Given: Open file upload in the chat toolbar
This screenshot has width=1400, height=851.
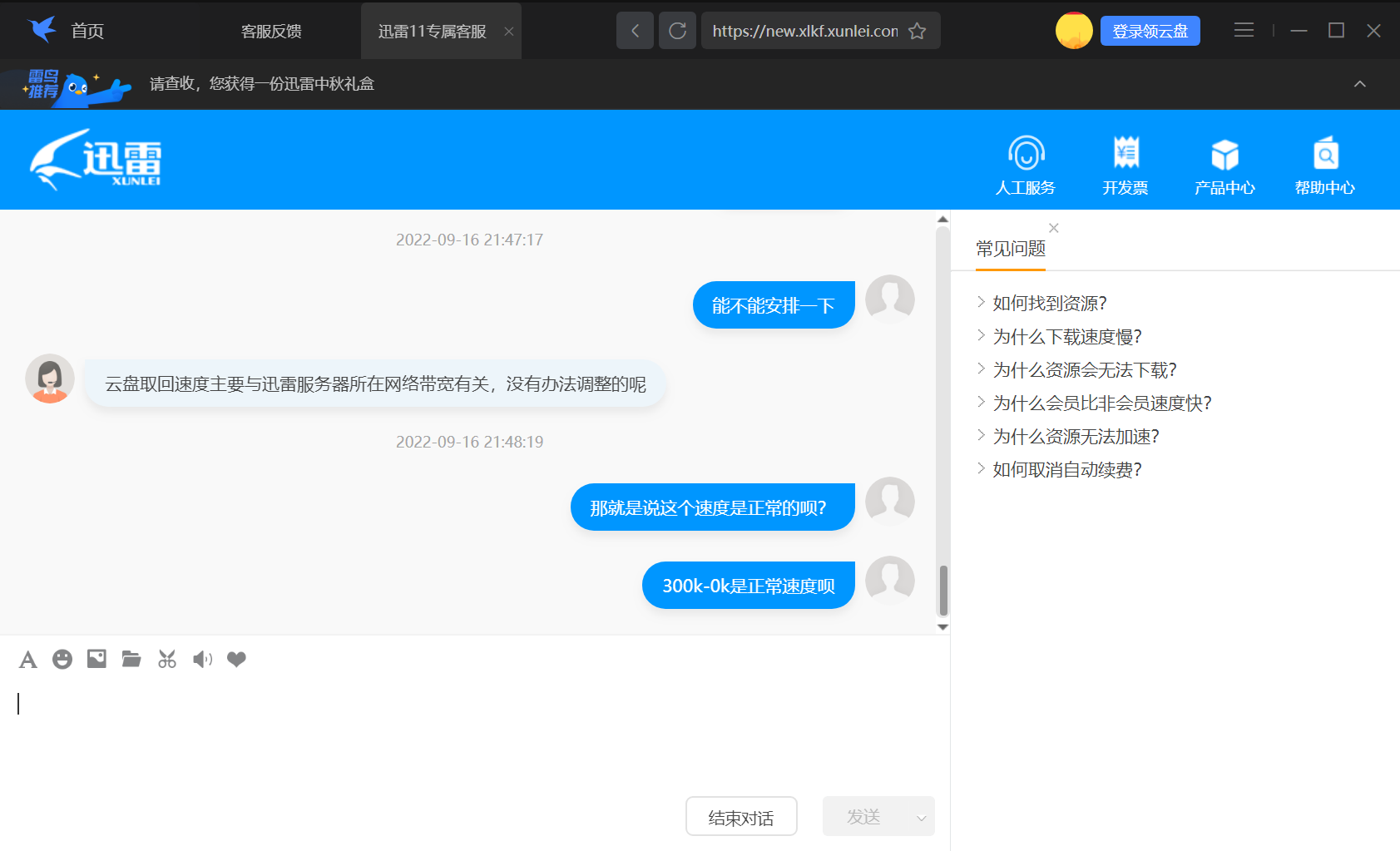Looking at the screenshot, I should (x=131, y=659).
